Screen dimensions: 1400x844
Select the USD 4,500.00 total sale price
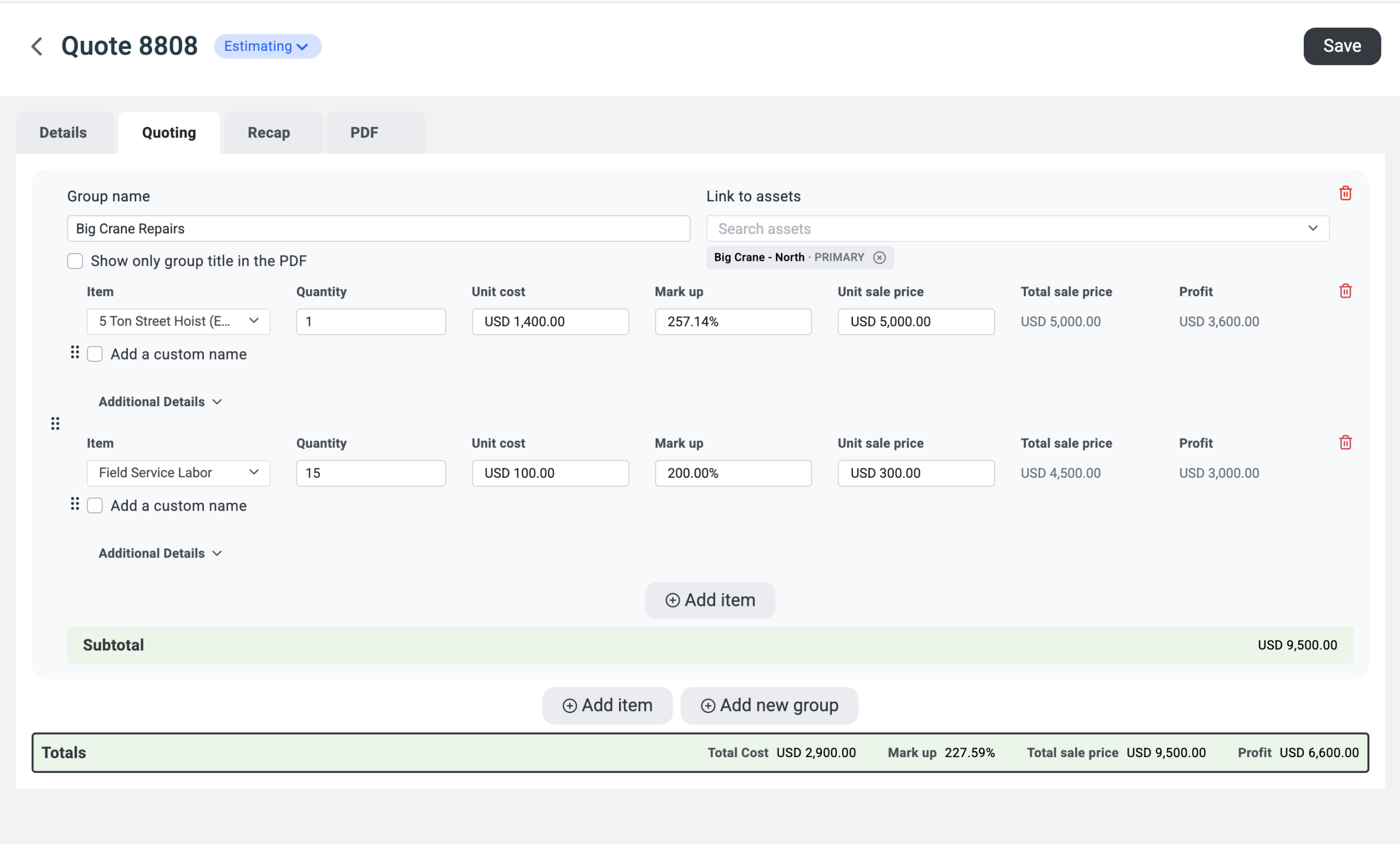pyautogui.click(x=1060, y=473)
